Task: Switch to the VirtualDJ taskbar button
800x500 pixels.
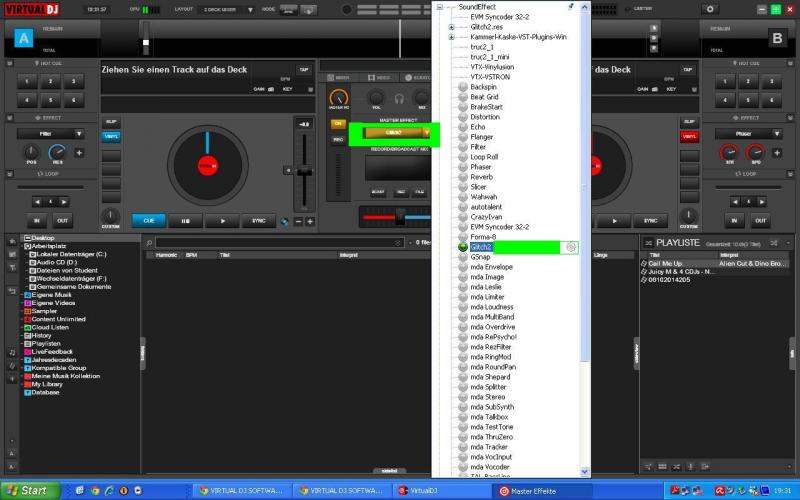Action: pyautogui.click(x=441, y=491)
